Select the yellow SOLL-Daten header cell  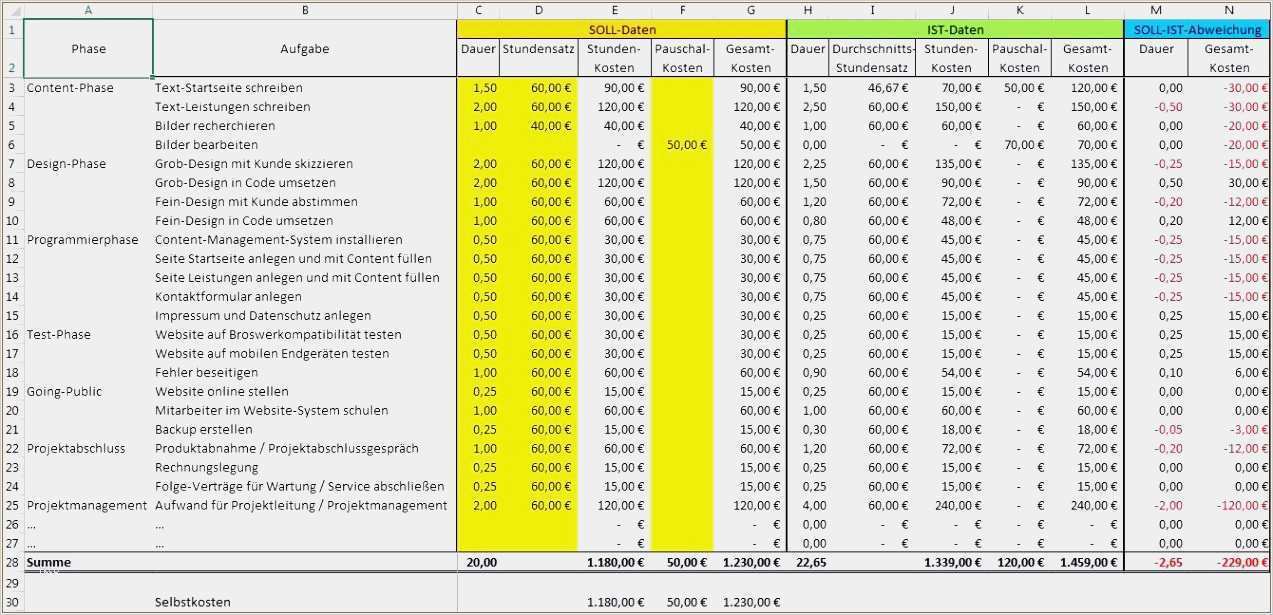(622, 30)
